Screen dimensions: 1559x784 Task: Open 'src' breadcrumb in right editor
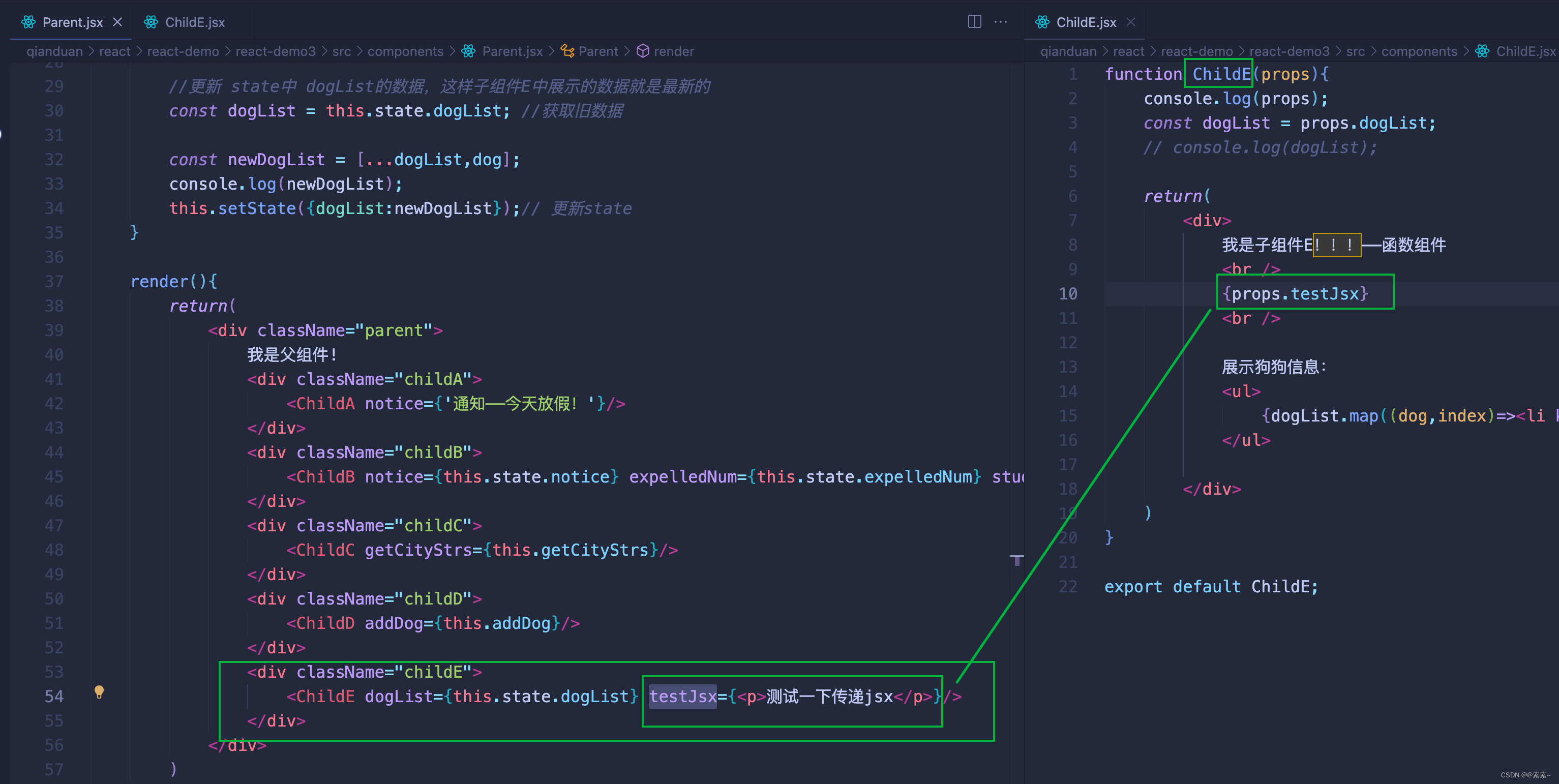pos(1355,51)
